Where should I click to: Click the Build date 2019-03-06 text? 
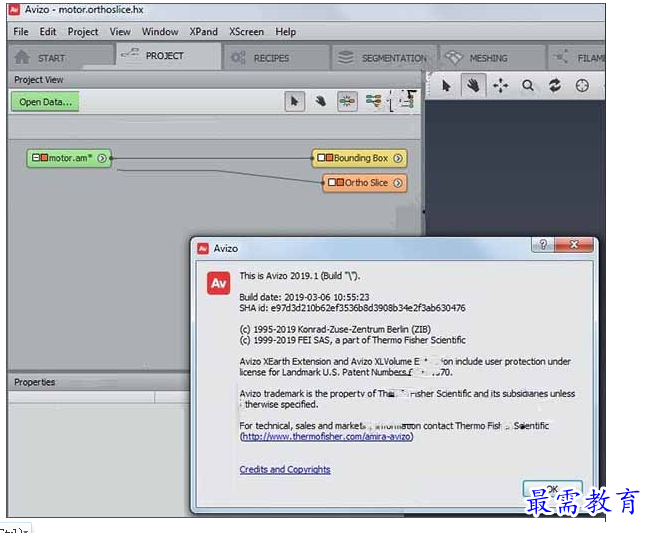point(304,297)
